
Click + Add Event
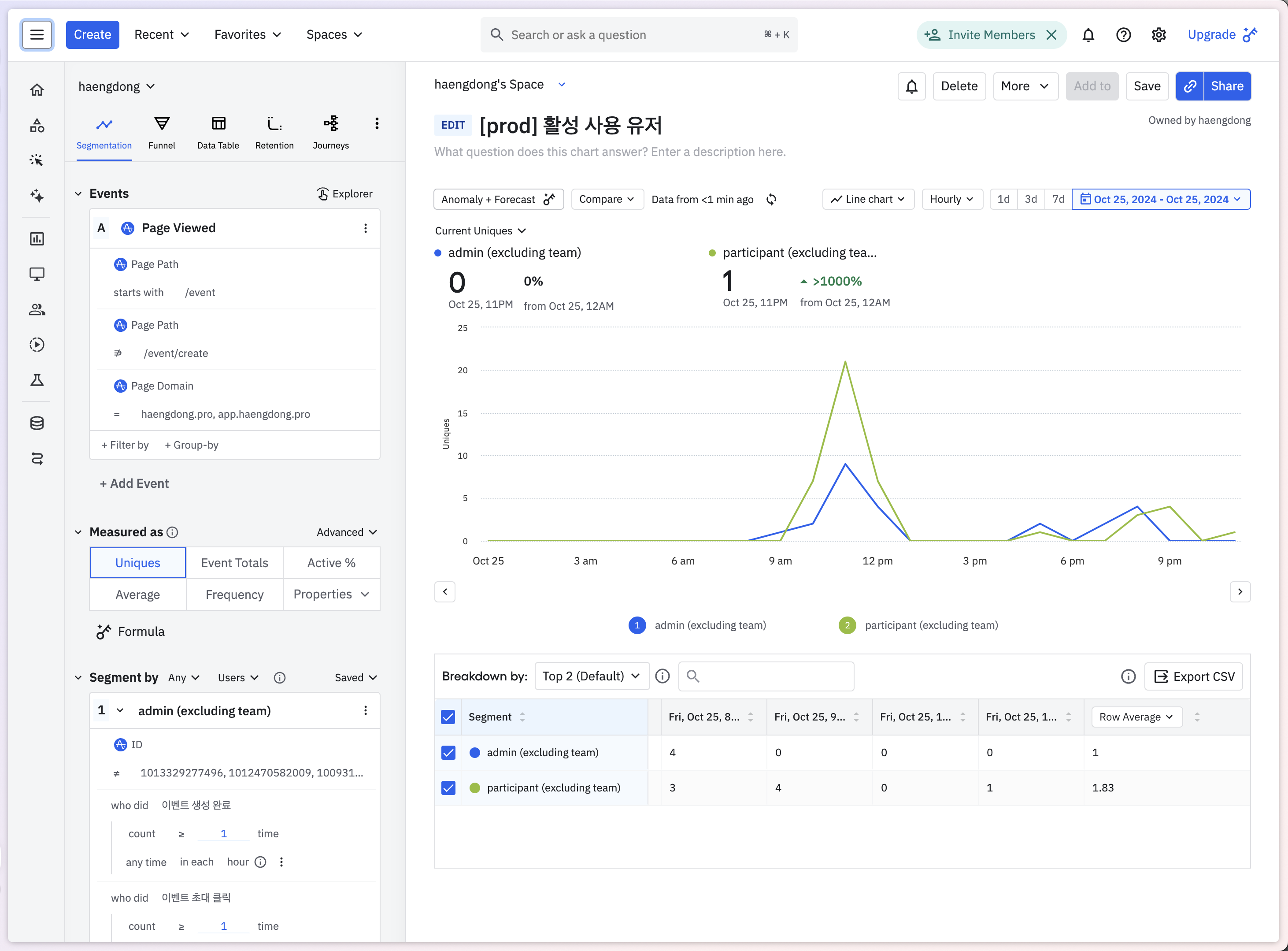(134, 483)
